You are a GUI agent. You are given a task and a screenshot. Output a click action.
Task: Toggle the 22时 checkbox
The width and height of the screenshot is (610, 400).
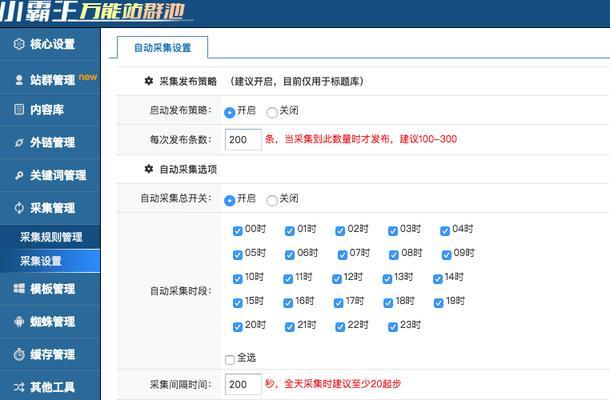click(340, 327)
